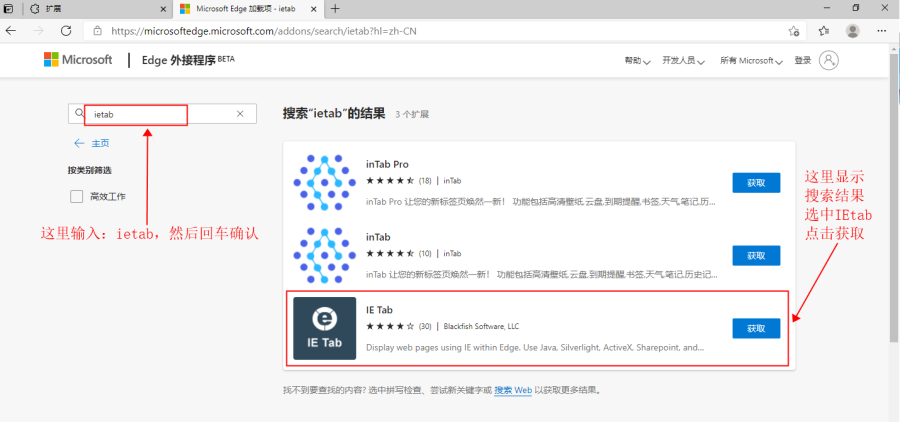This screenshot has height=422, width=900.
Task: Click the inTab Pro extension icon
Action: tap(324, 182)
